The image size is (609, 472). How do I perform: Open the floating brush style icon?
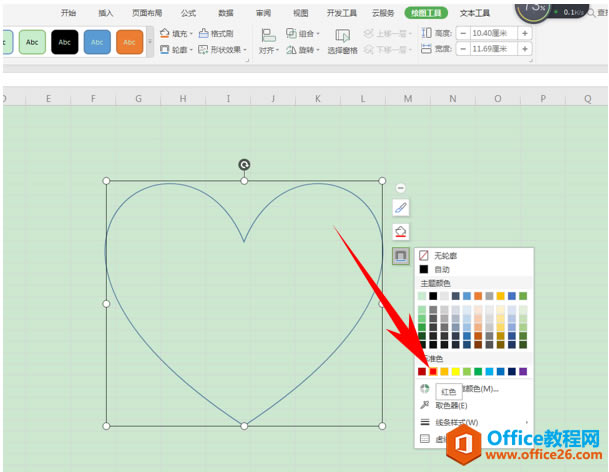pos(400,208)
